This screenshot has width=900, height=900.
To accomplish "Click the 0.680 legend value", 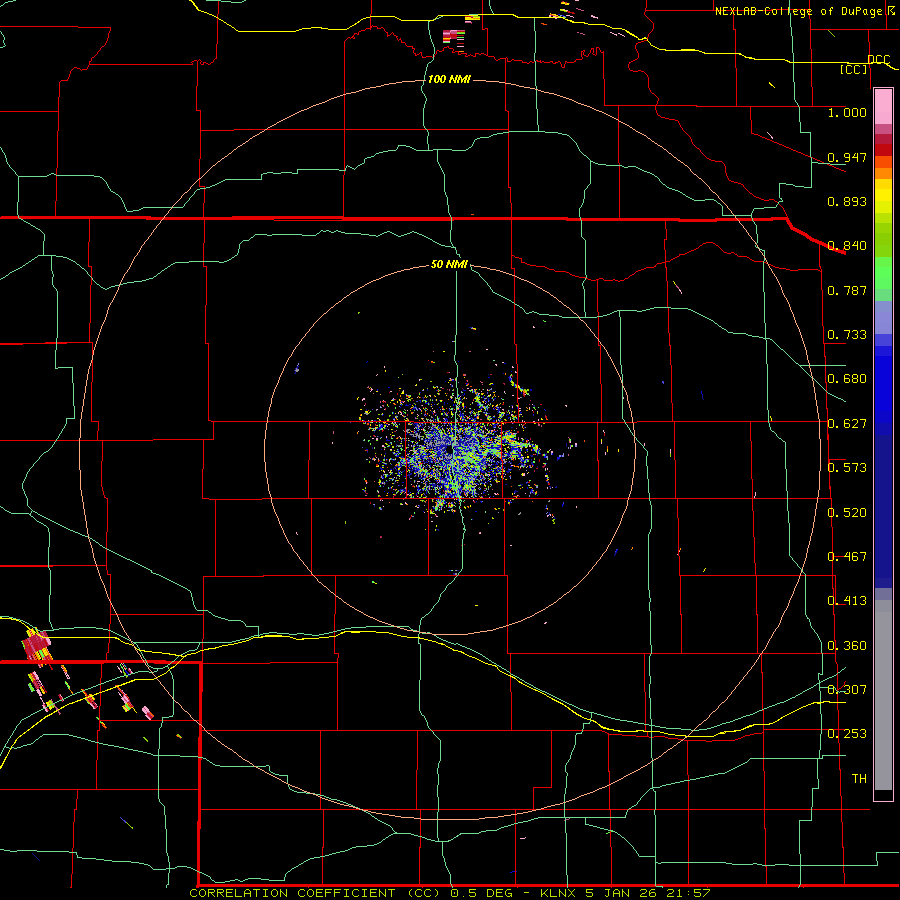I will (x=847, y=379).
